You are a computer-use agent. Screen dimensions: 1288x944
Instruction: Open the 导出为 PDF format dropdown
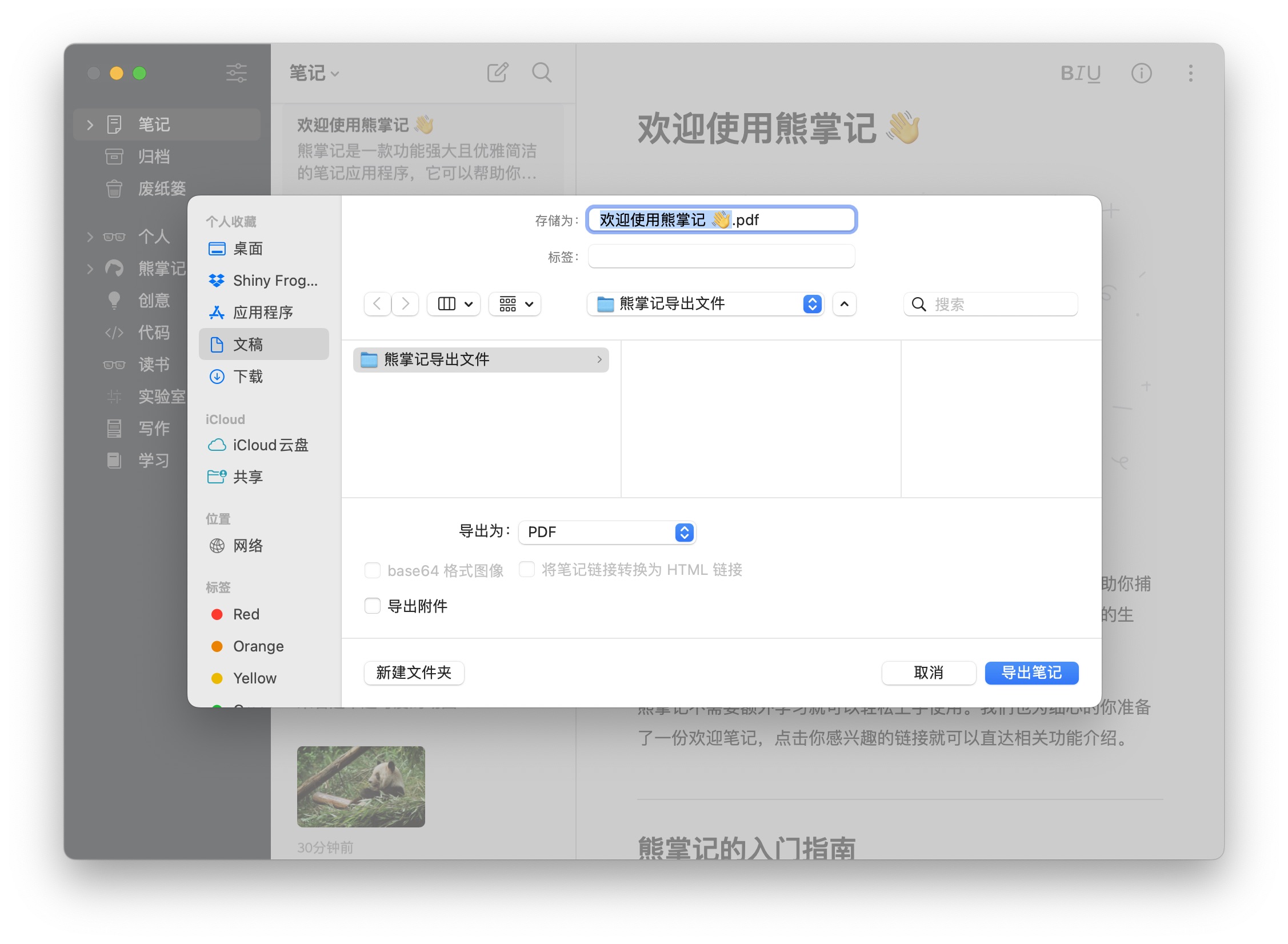tap(607, 532)
